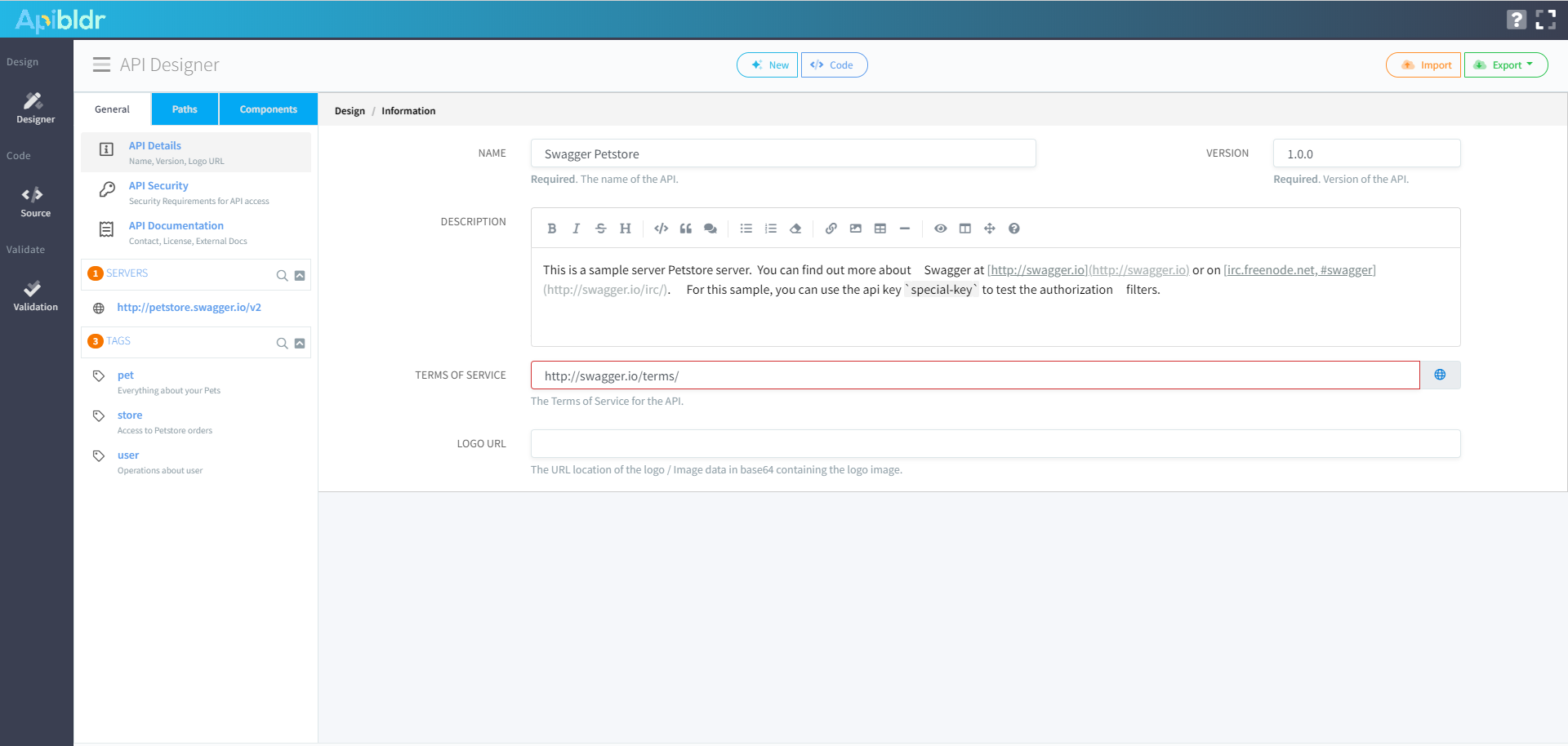Open the Validation sidebar section
This screenshot has width=1568, height=746.
(x=36, y=295)
